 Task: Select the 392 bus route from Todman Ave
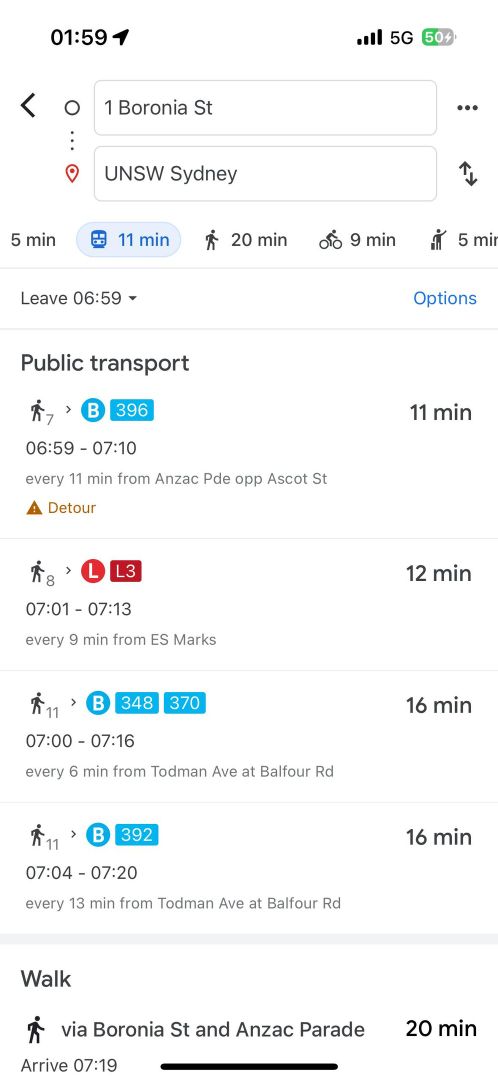(x=249, y=868)
